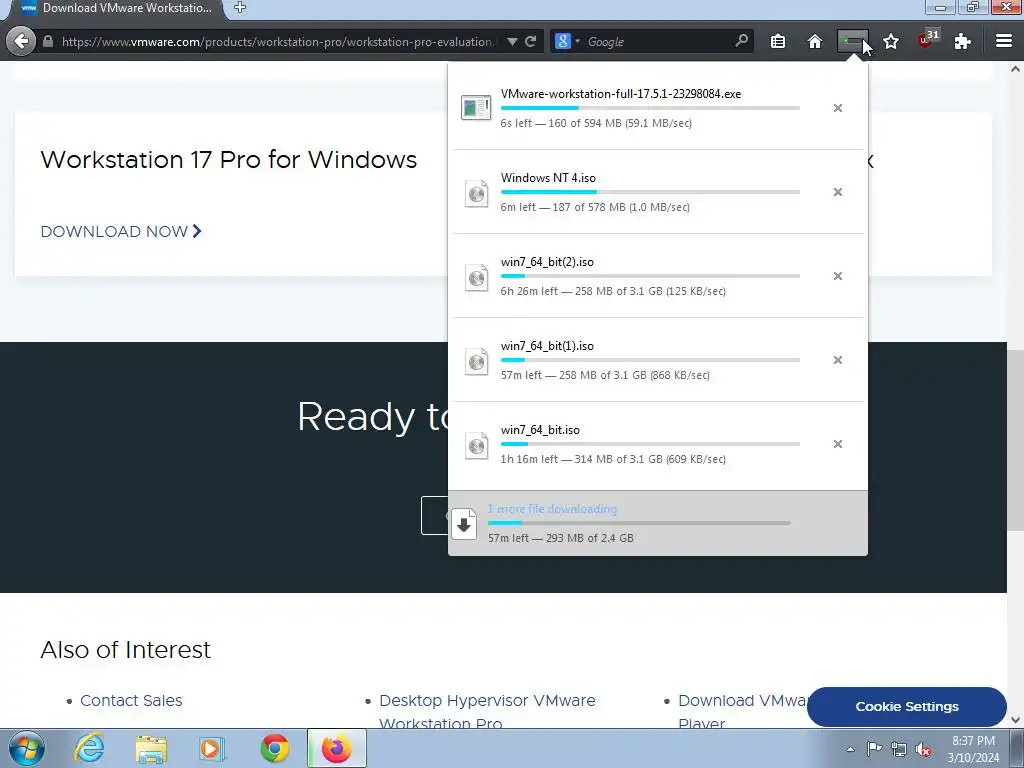Open '1 more file downloading' link
The width and height of the screenshot is (1024, 768).
tap(552, 509)
